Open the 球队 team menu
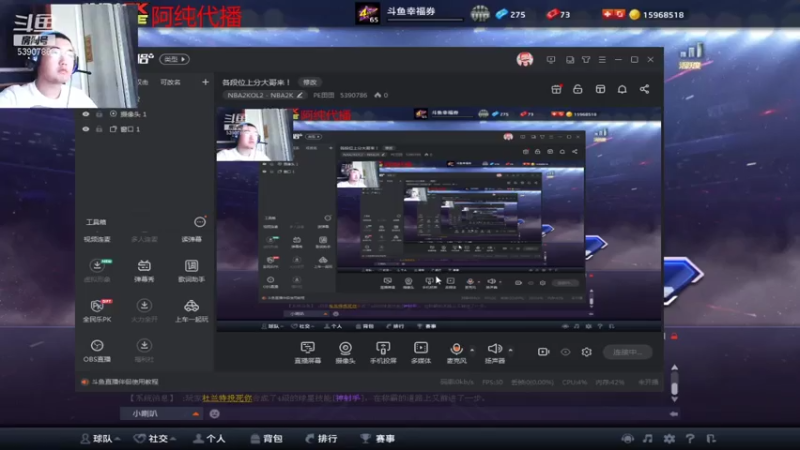 click(101, 439)
